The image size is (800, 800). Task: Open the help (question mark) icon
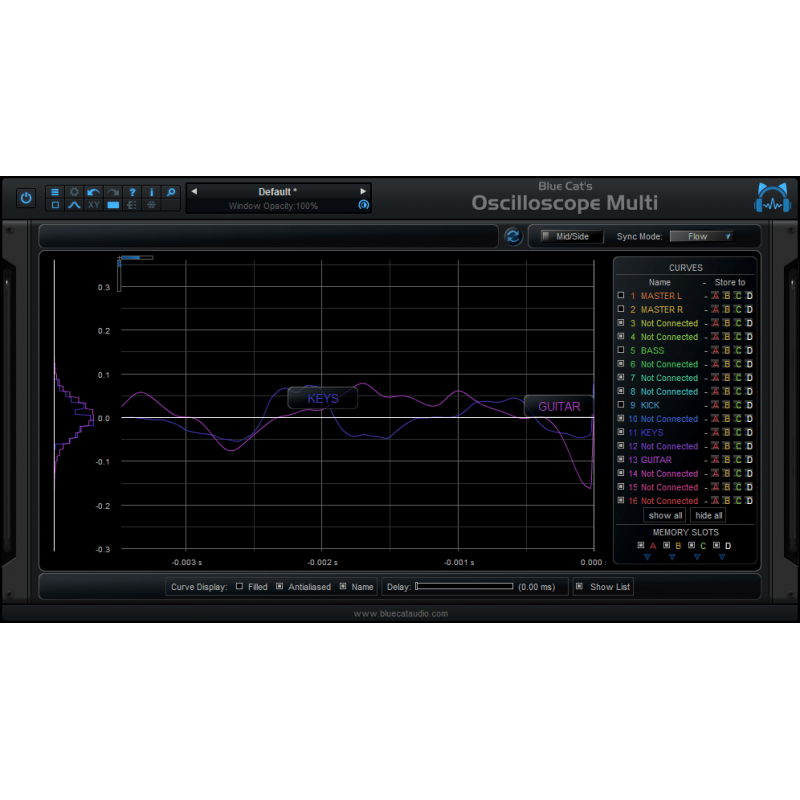(132, 192)
